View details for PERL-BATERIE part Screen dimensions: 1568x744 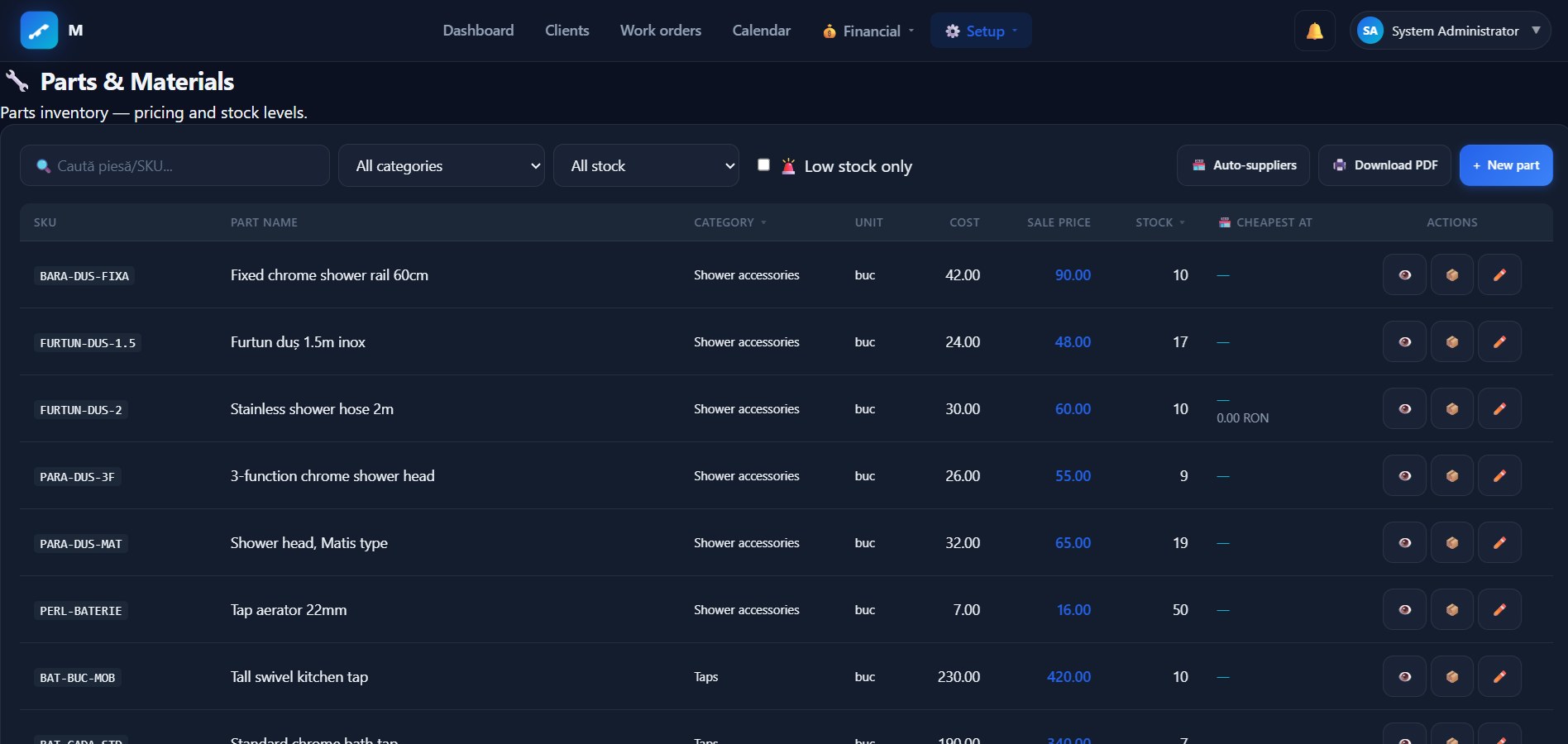[x=1404, y=609]
